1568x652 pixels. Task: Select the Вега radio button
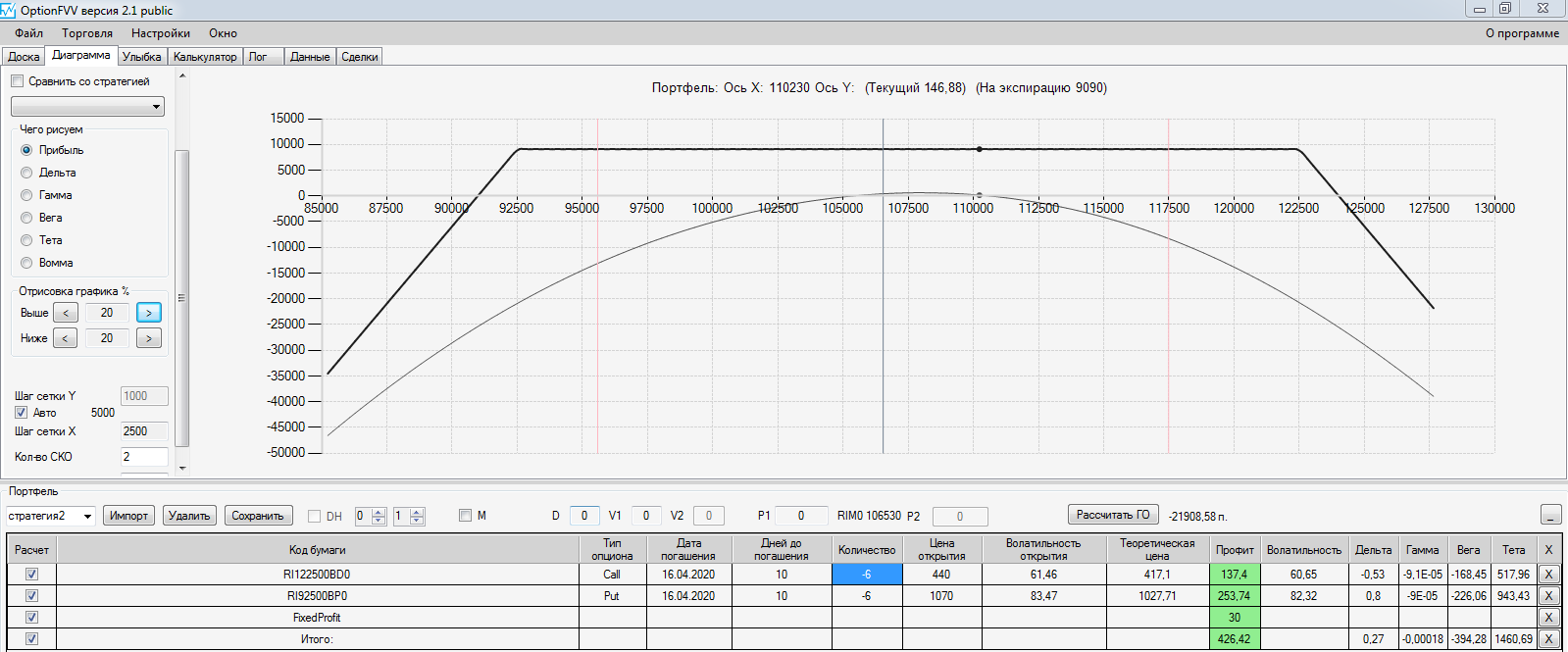(26, 218)
